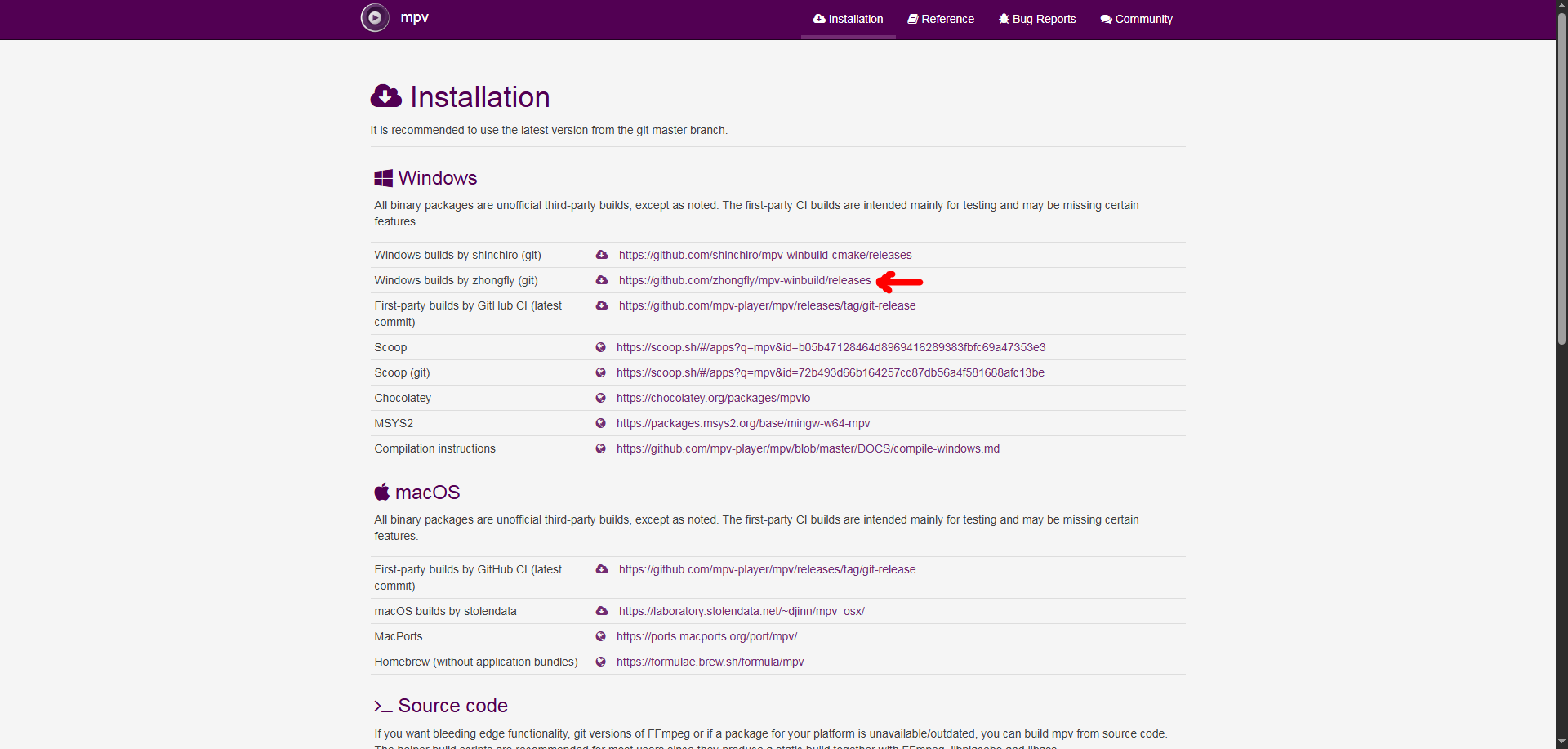Click globe icon in Scoop (git) row

pyautogui.click(x=600, y=372)
